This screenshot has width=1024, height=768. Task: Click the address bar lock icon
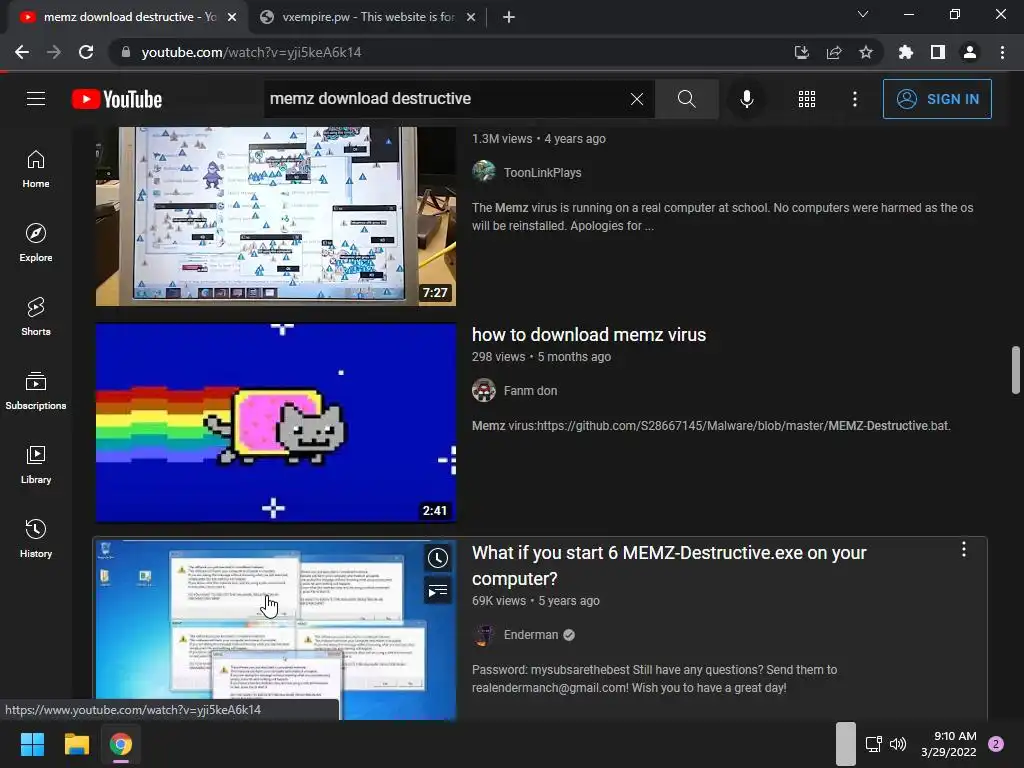click(126, 52)
